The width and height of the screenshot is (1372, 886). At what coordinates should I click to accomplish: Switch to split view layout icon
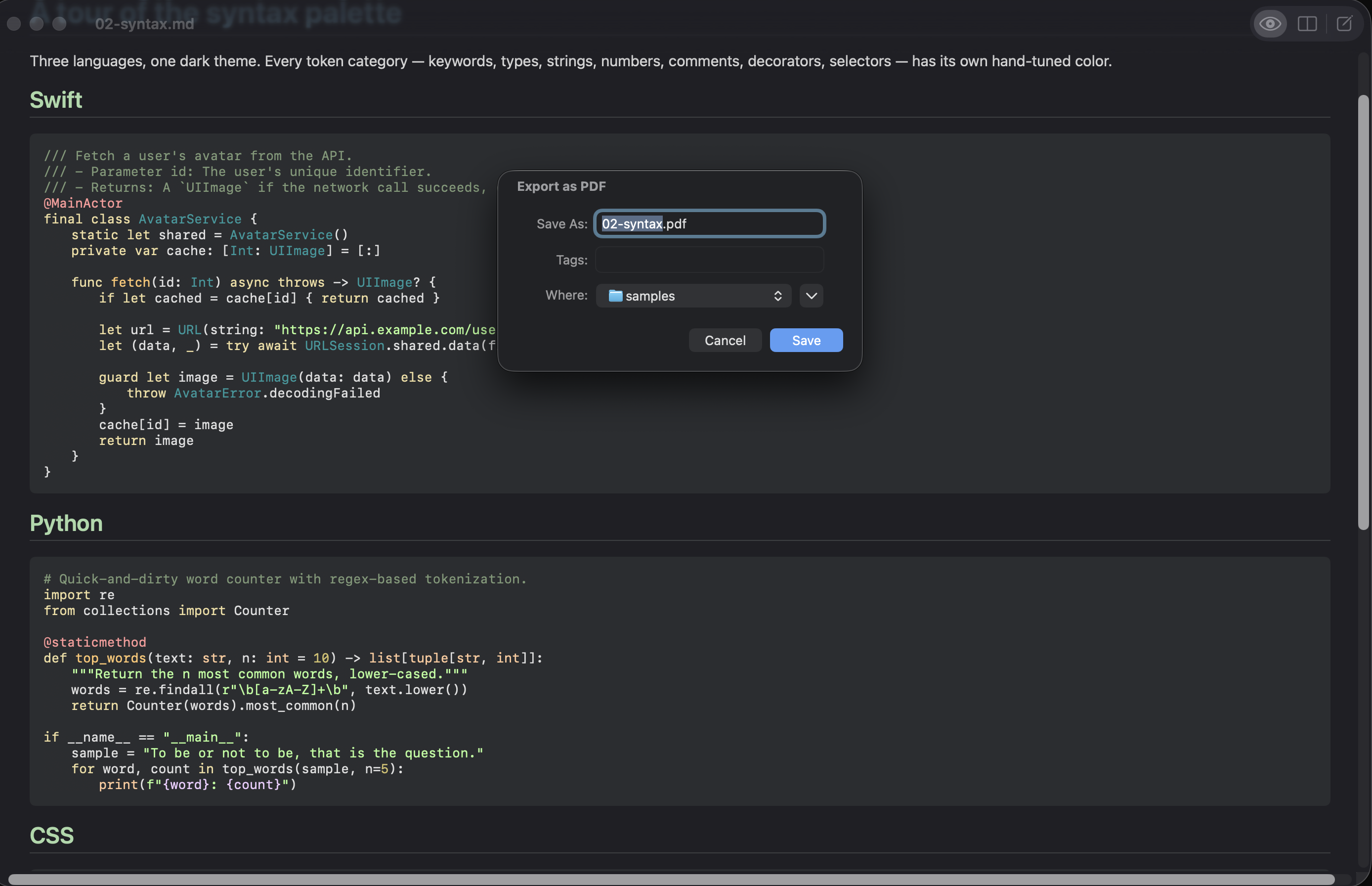point(1307,24)
